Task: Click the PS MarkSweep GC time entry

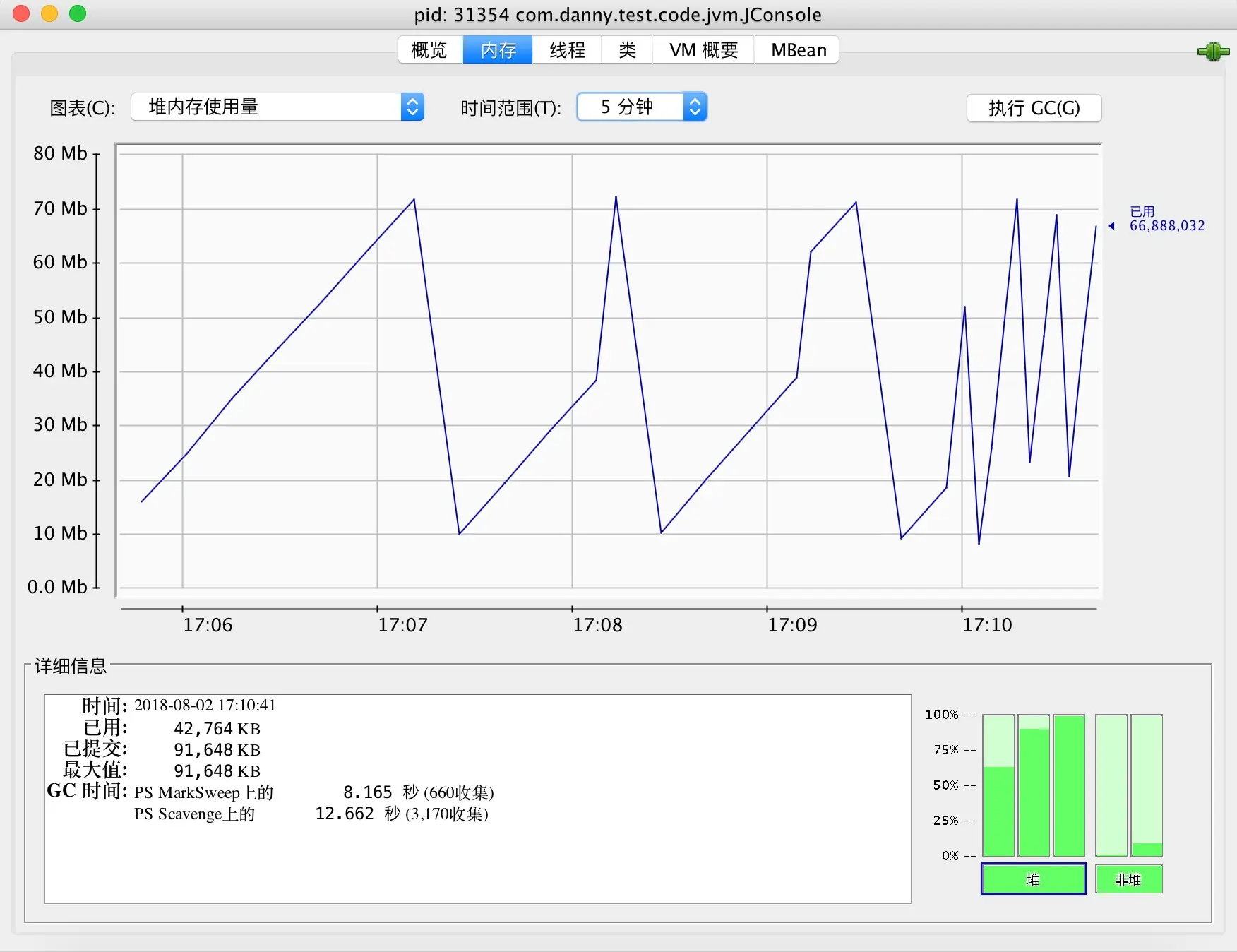Action: click(314, 792)
